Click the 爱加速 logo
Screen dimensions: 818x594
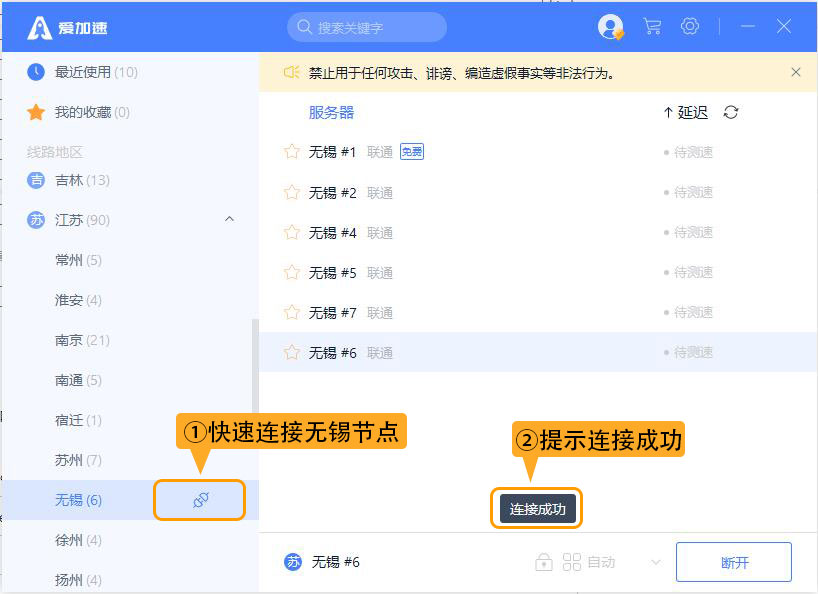pyautogui.click(x=67, y=27)
